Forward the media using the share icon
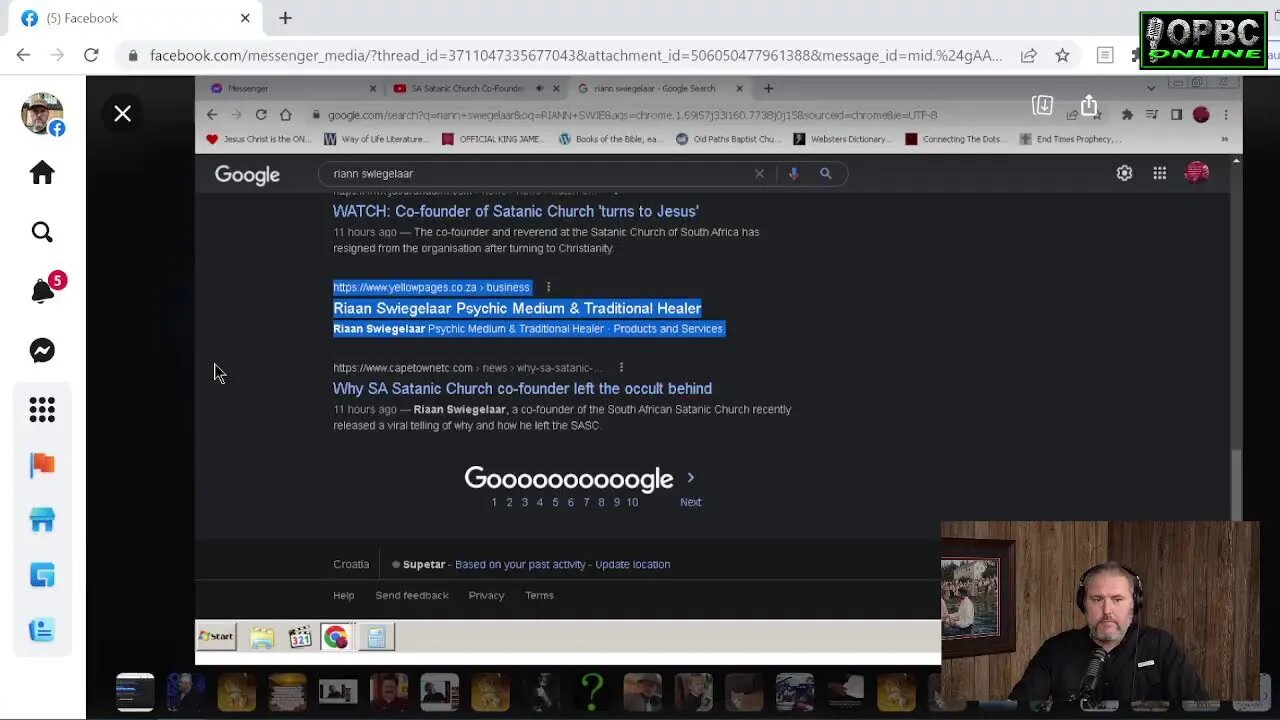 click(x=1089, y=106)
